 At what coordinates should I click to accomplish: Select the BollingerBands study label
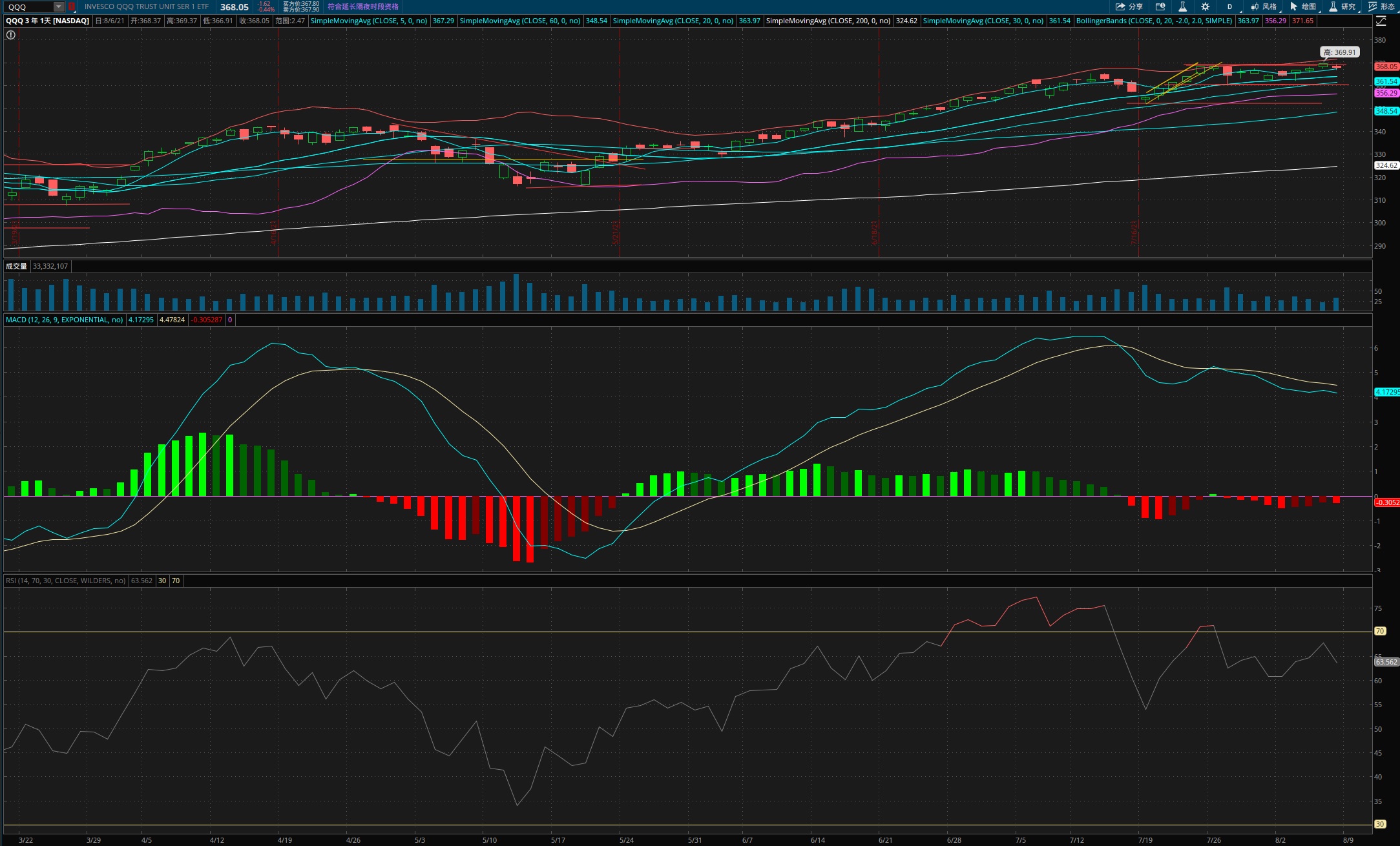(x=1154, y=21)
